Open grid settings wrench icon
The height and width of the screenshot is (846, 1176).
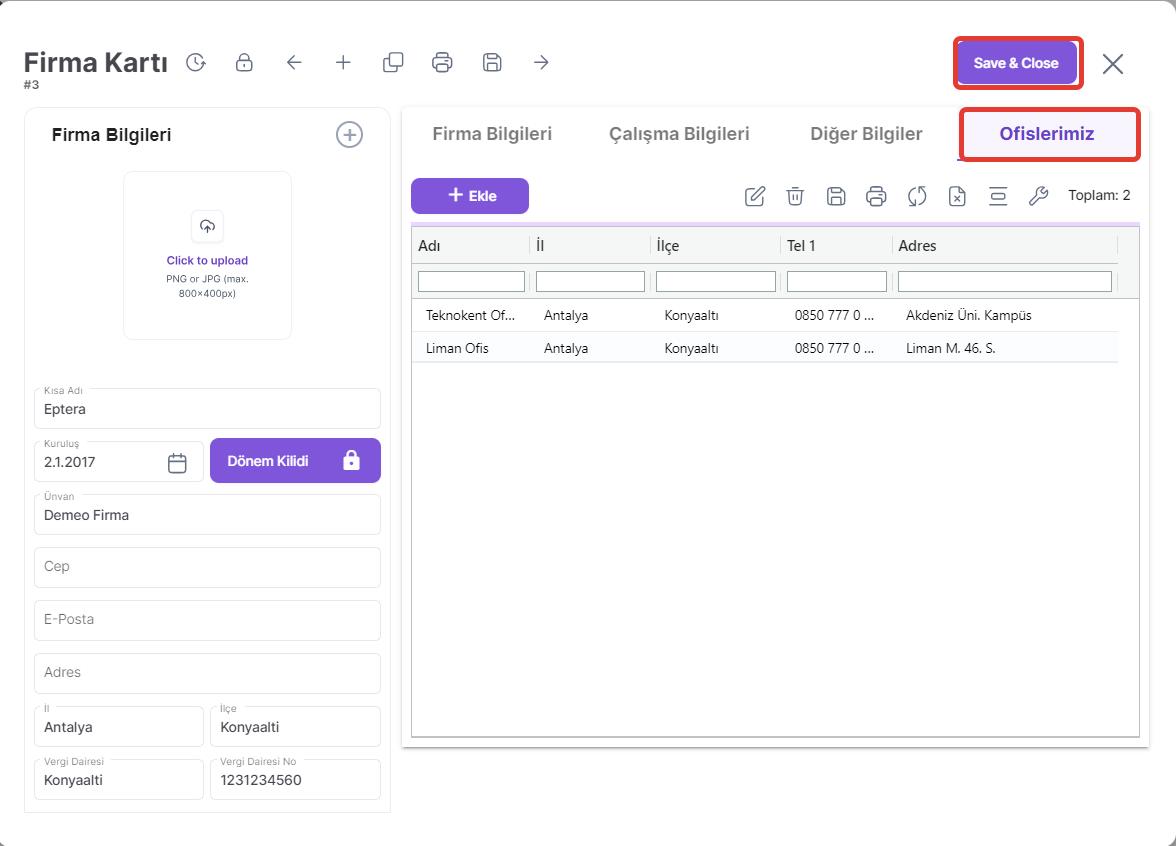1038,196
